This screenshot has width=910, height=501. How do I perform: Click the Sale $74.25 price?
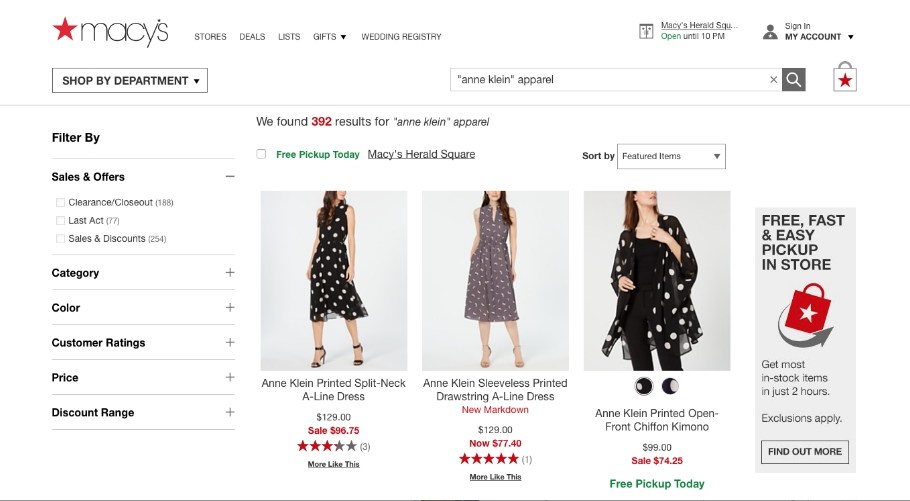coord(657,460)
